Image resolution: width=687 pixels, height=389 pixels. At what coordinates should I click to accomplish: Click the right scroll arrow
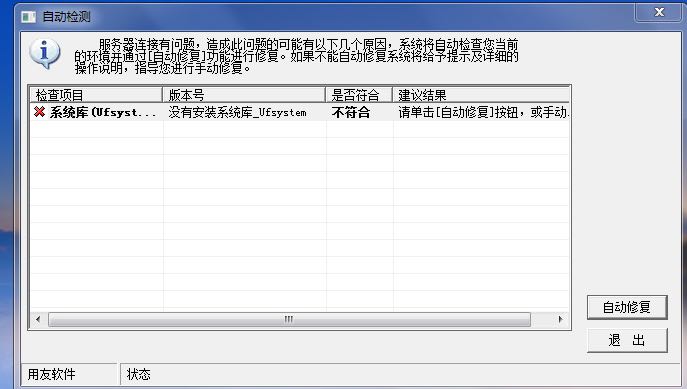click(x=560, y=319)
